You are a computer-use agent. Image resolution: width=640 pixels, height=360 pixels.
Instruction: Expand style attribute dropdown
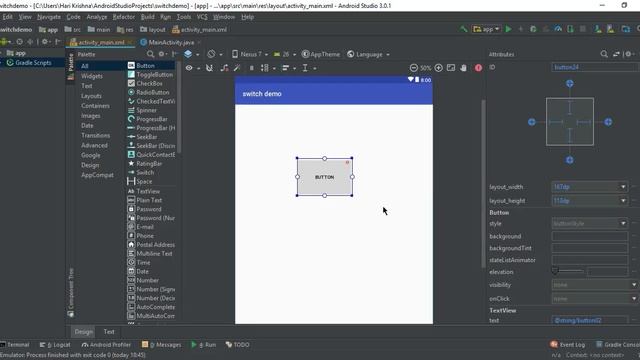623,223
